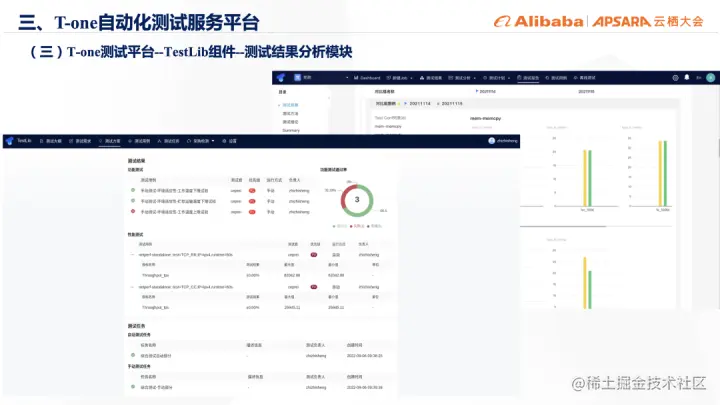Select Summary in T-one sidebar directory
The image size is (720, 405).
291,130
